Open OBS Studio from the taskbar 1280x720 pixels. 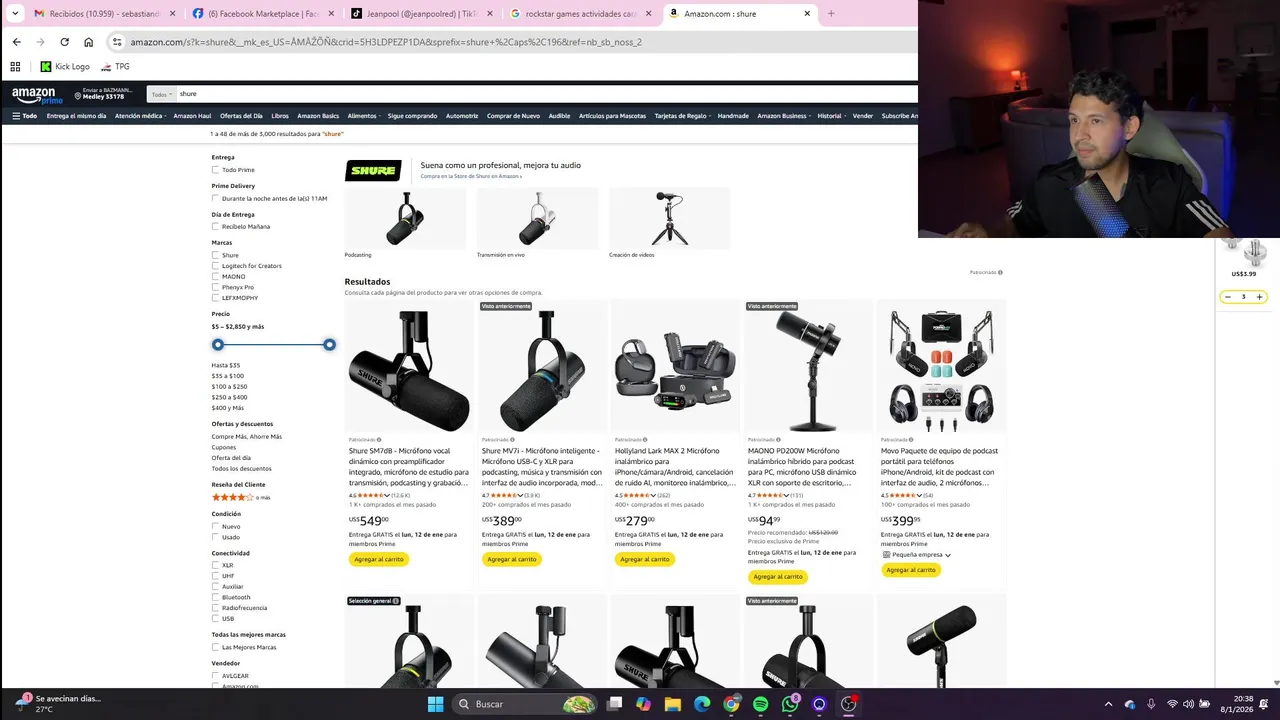(x=849, y=704)
